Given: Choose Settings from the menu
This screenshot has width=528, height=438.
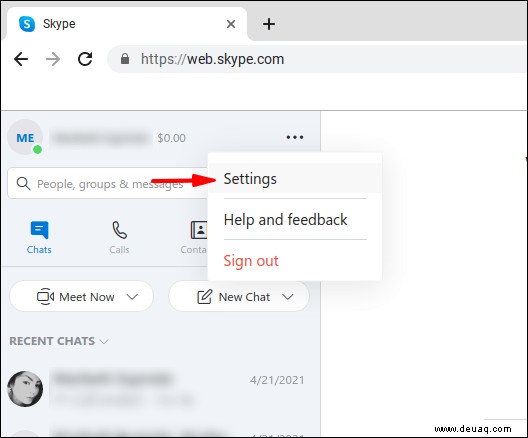Looking at the screenshot, I should click(295, 178).
